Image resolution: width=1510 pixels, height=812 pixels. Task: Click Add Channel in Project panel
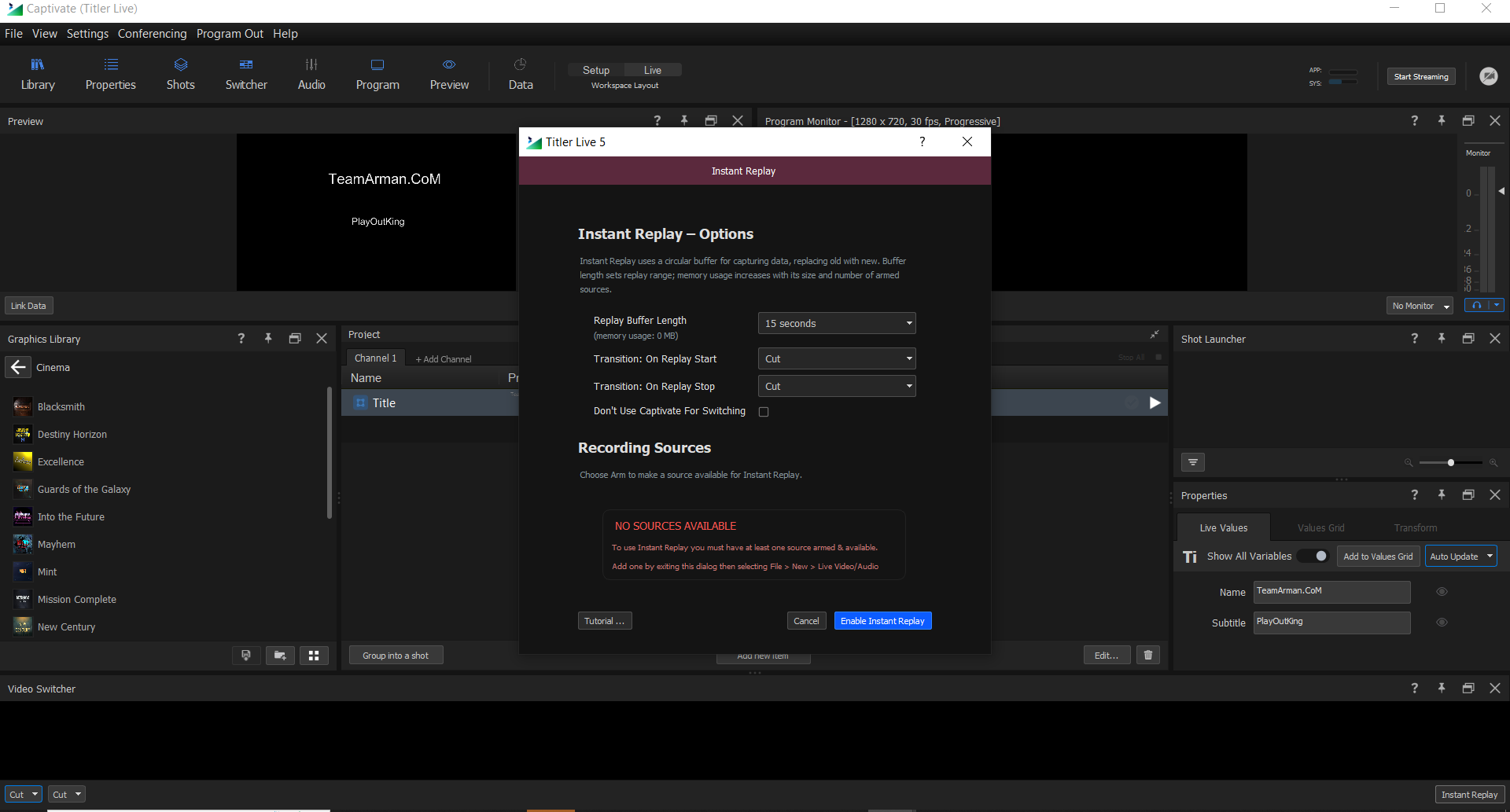[444, 359]
